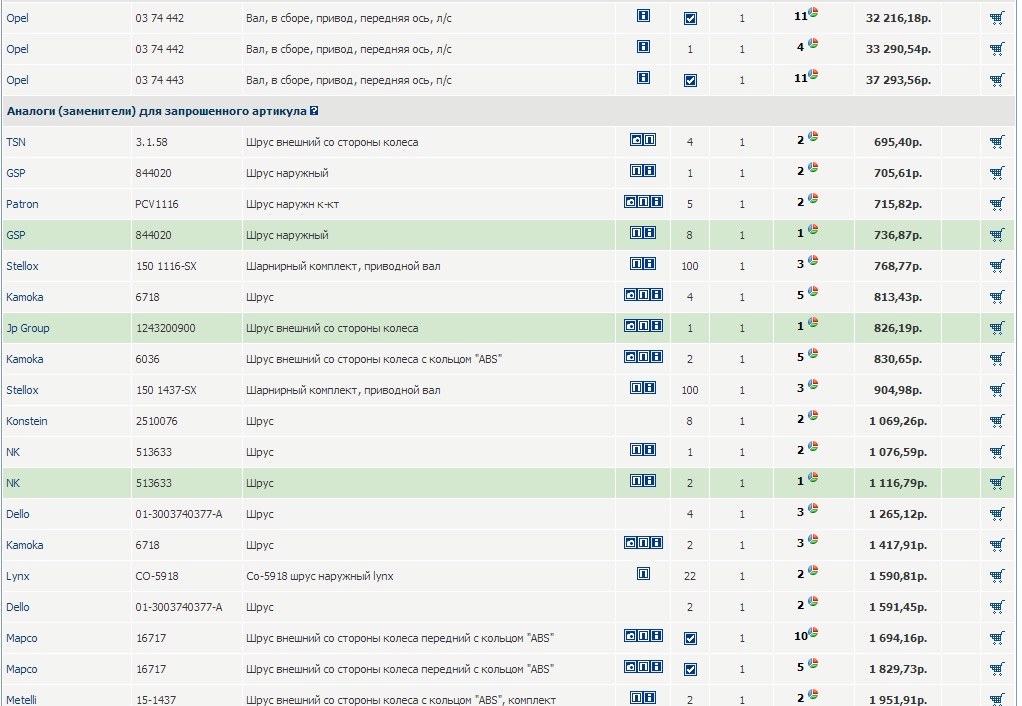
Task: Add GSP 705,61р. item to cart
Action: point(997,173)
